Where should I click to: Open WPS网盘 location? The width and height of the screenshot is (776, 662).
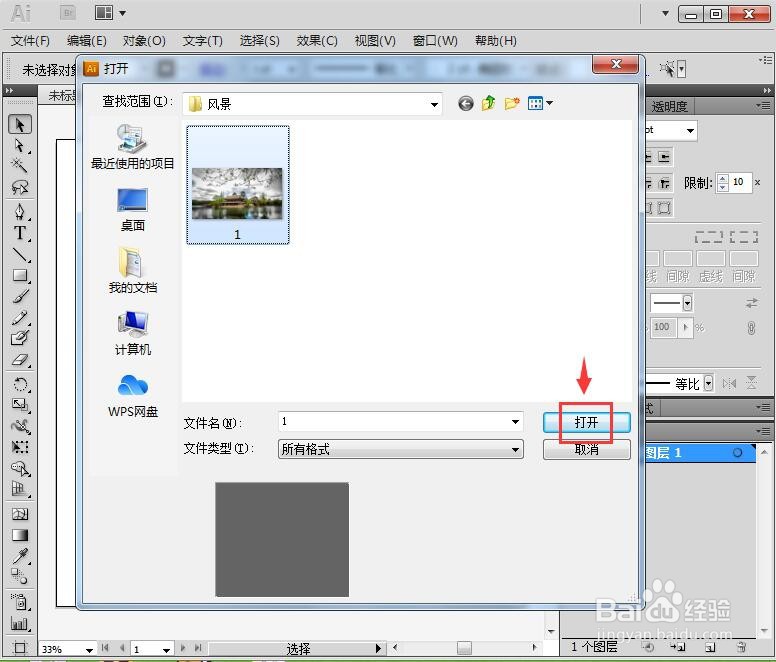click(132, 395)
